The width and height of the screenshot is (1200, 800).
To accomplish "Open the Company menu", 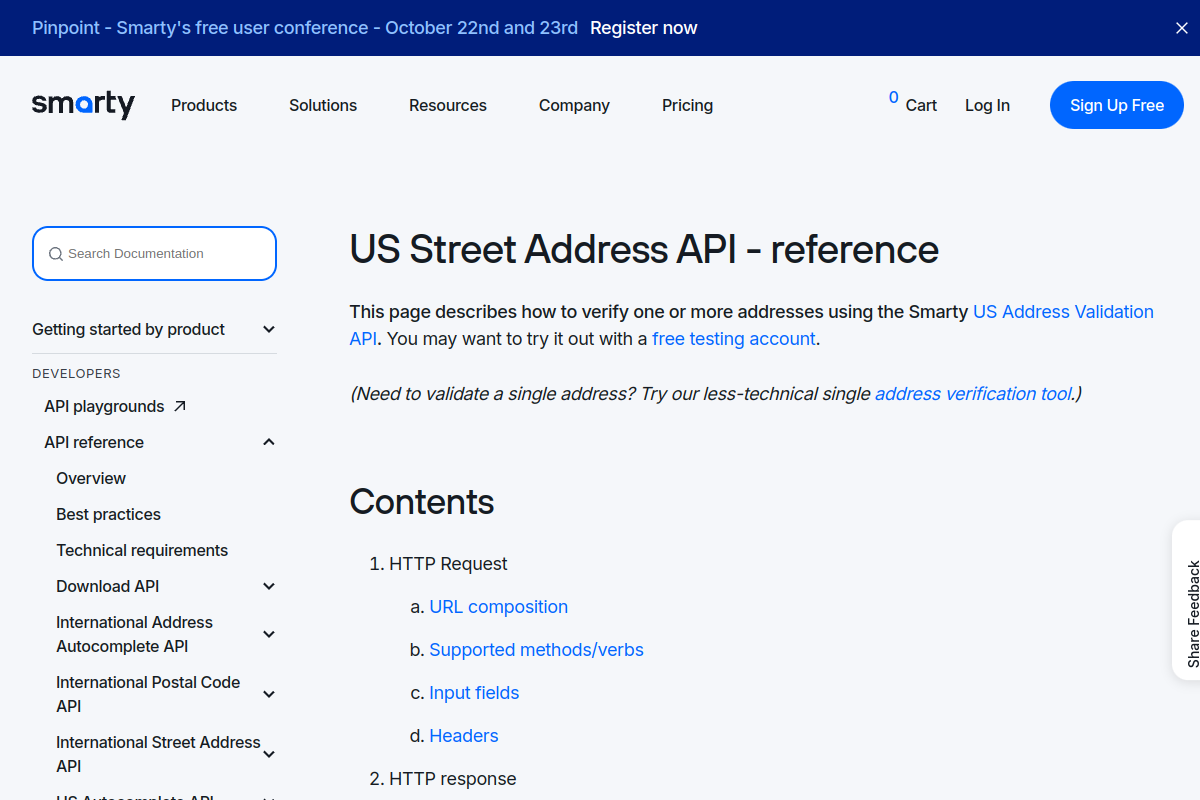I will click(x=574, y=105).
